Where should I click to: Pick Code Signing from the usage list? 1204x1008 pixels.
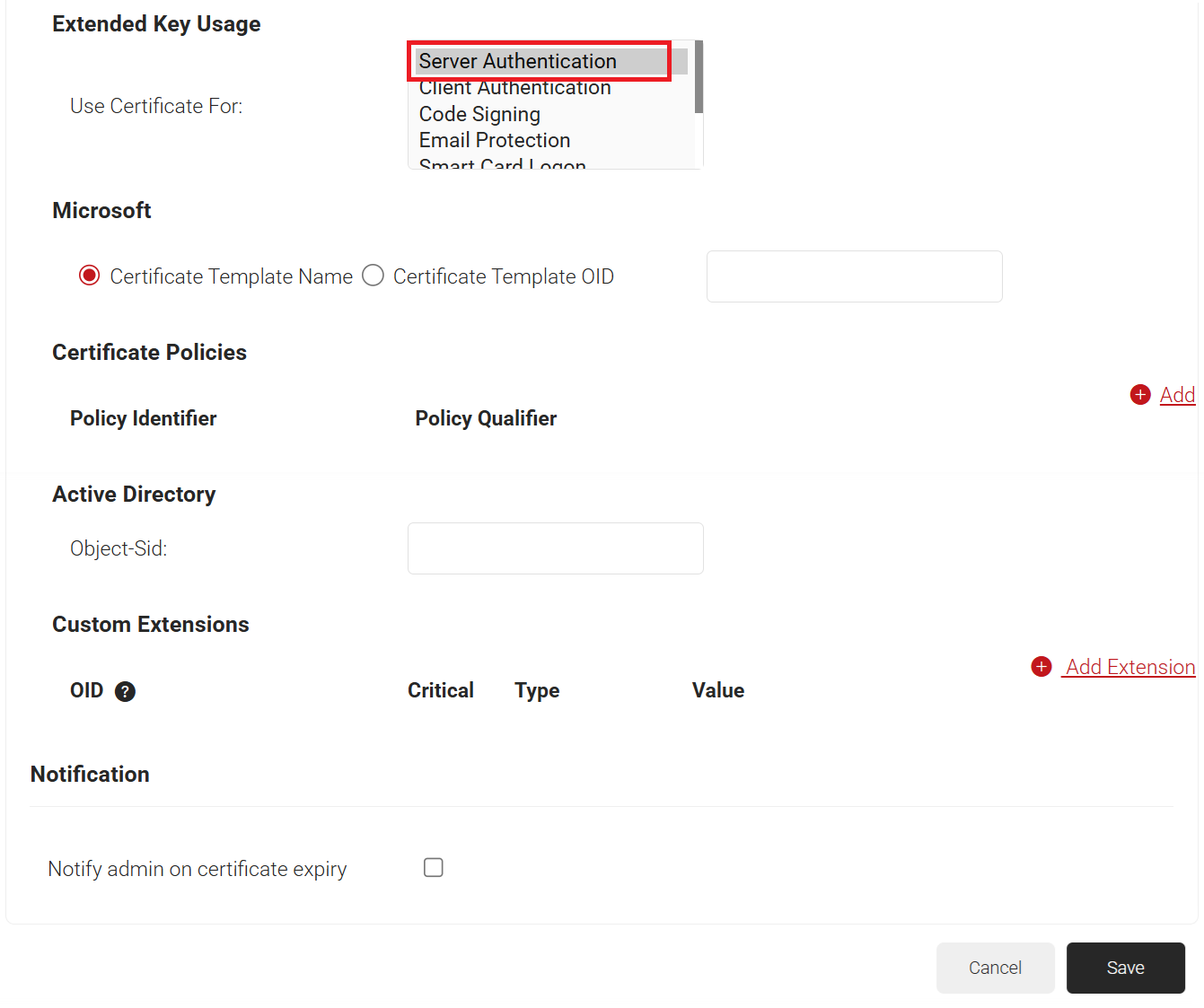point(479,114)
